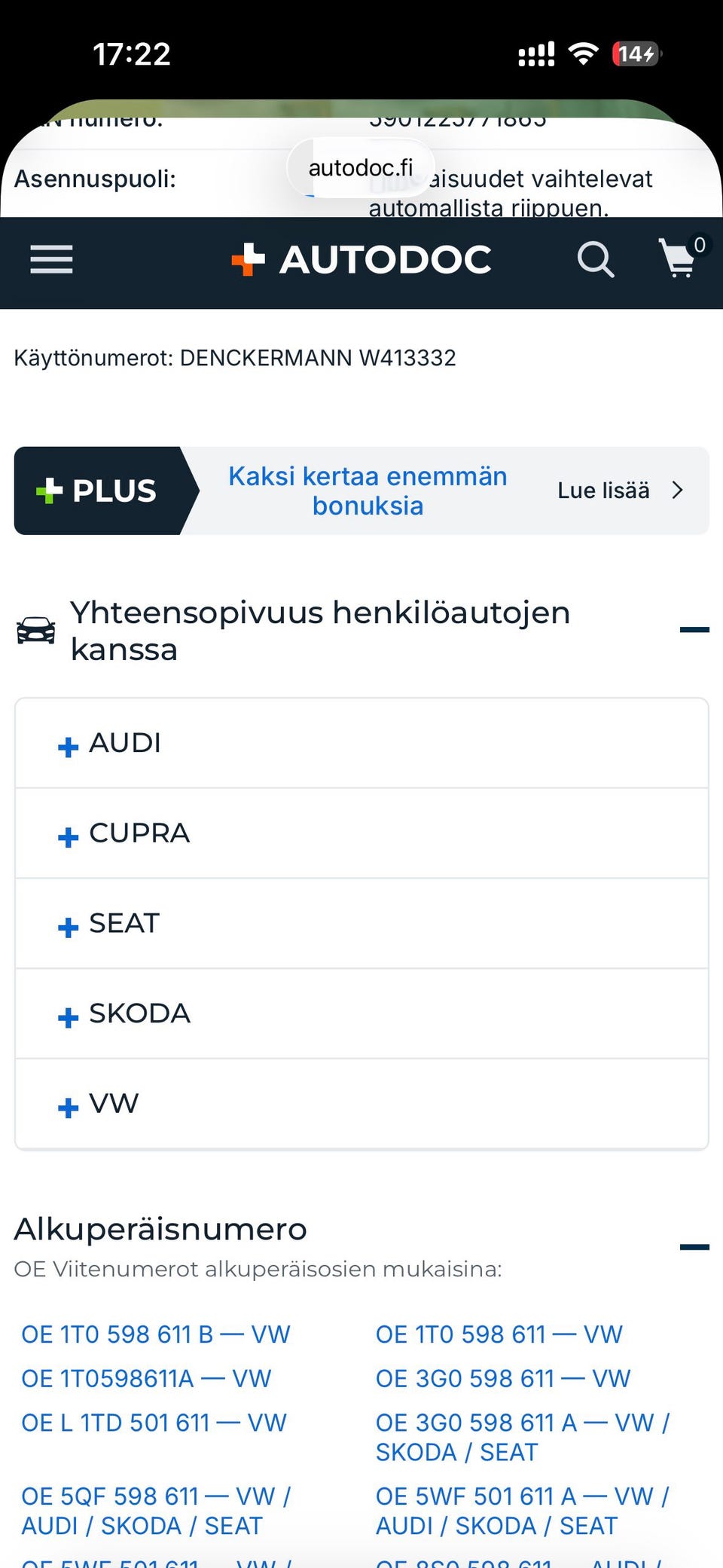This screenshot has height=1568, width=723.
Task: Open the shopping cart
Action: click(x=679, y=260)
